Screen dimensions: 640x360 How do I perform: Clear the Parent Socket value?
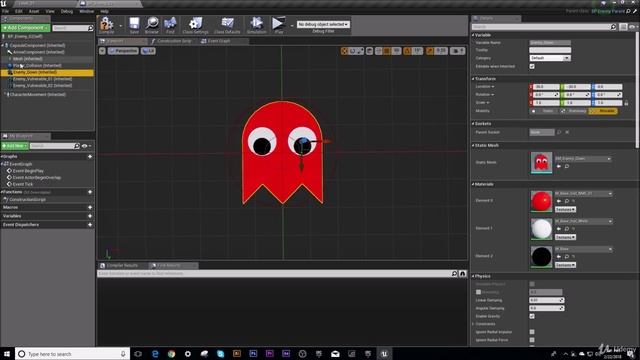[x=567, y=132]
